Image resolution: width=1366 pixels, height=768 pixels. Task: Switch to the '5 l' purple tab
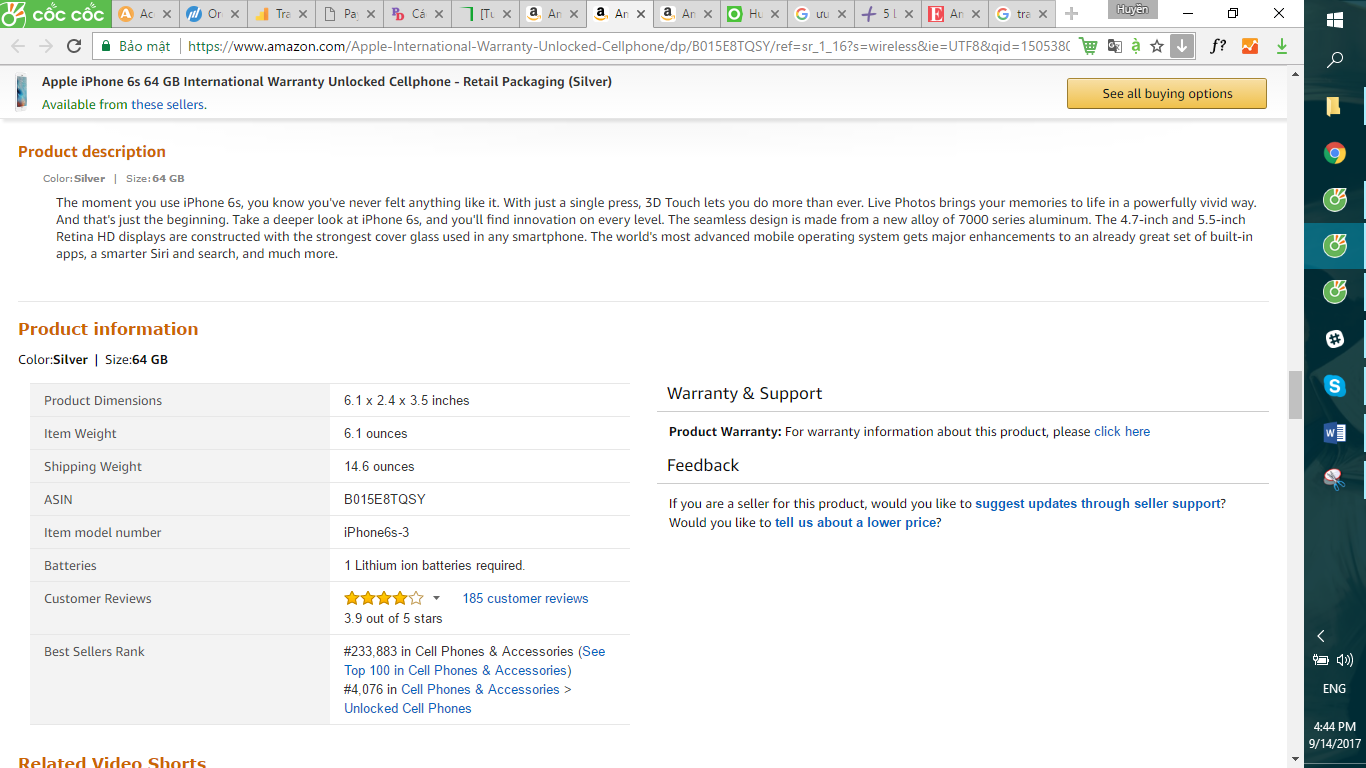pos(887,14)
